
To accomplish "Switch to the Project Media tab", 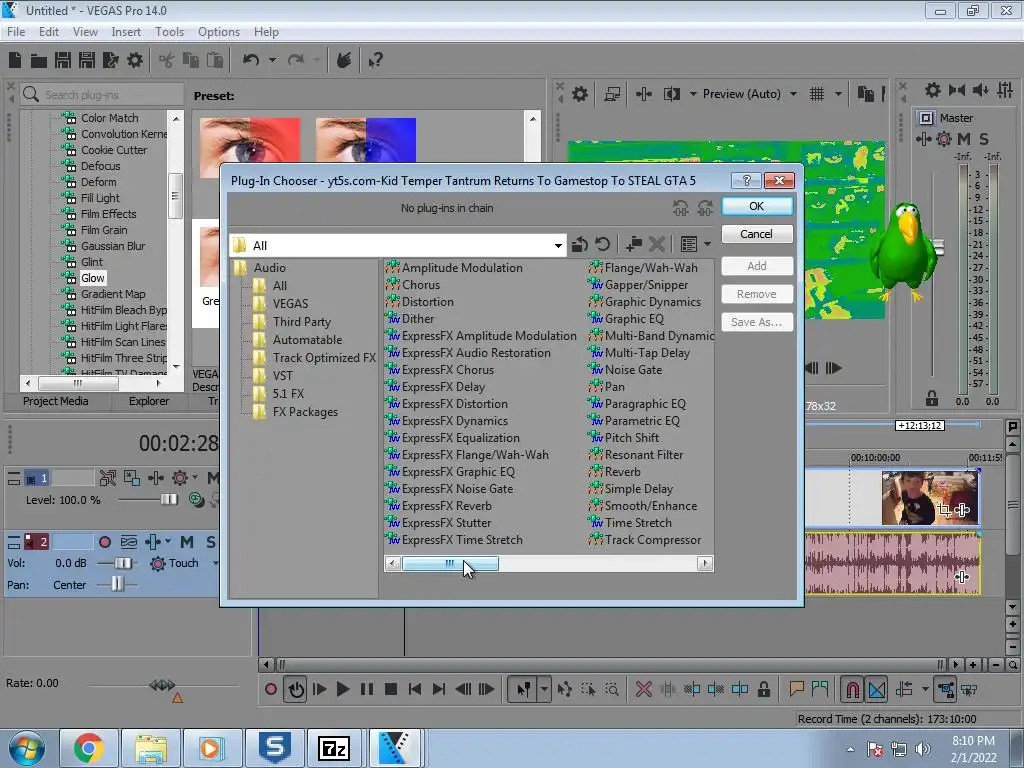I will [x=56, y=401].
